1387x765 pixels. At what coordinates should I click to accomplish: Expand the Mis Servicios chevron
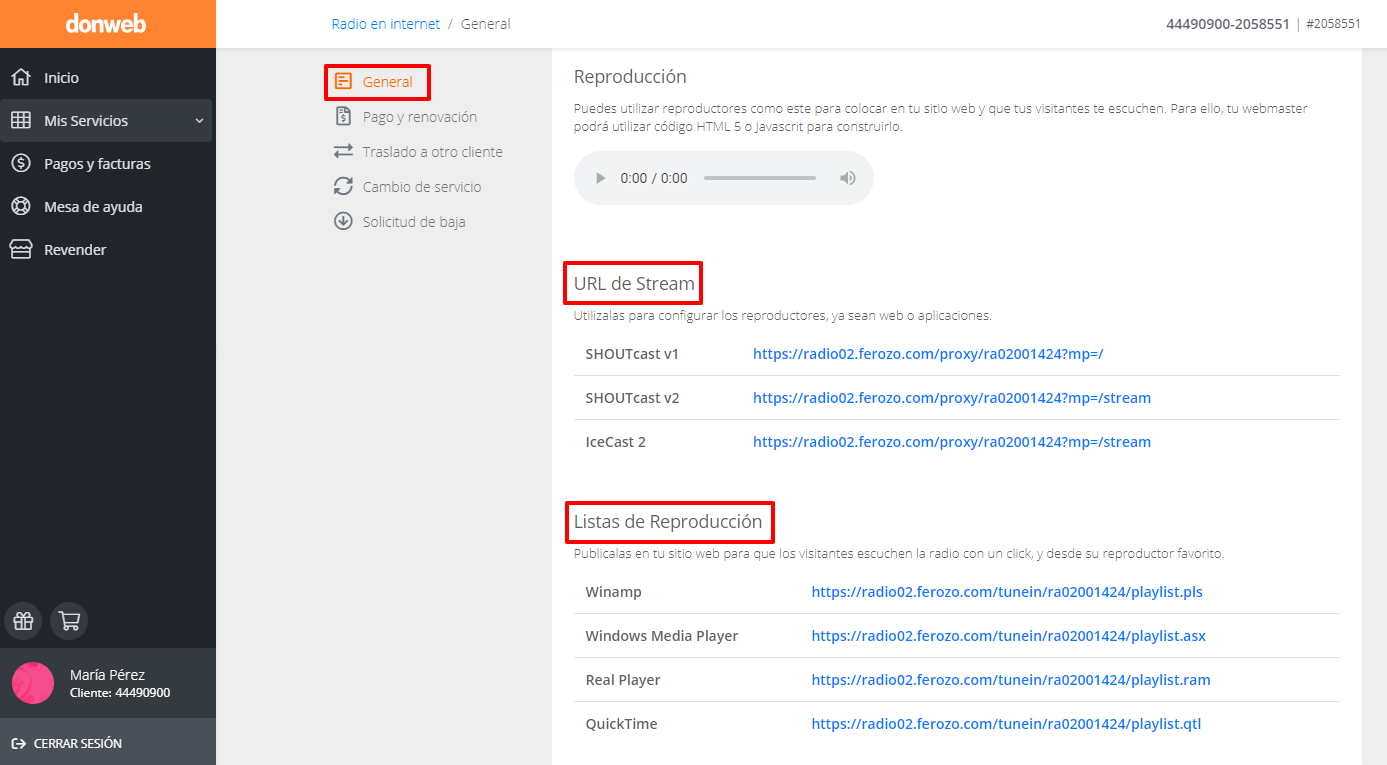click(199, 121)
